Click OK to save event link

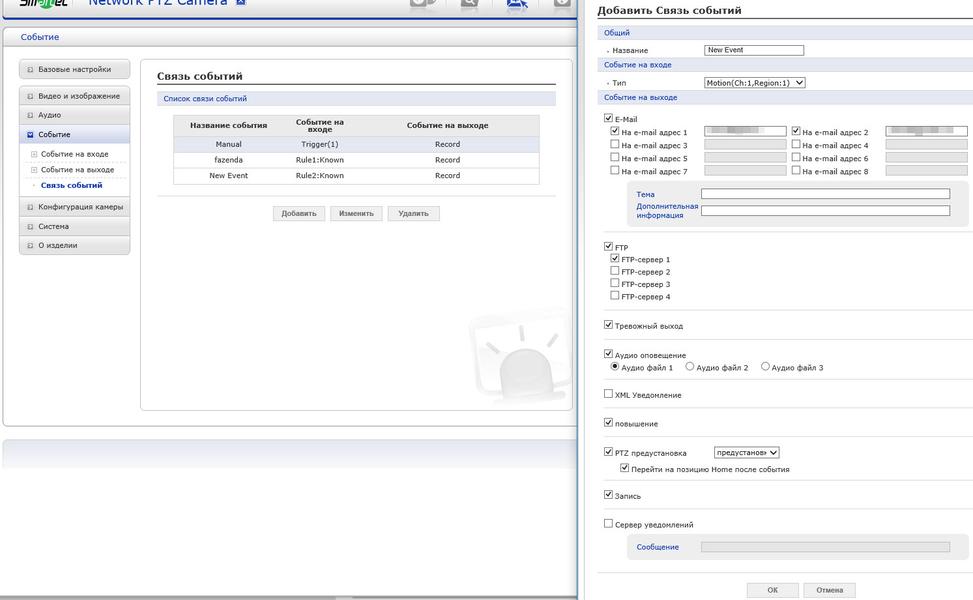[772, 590]
